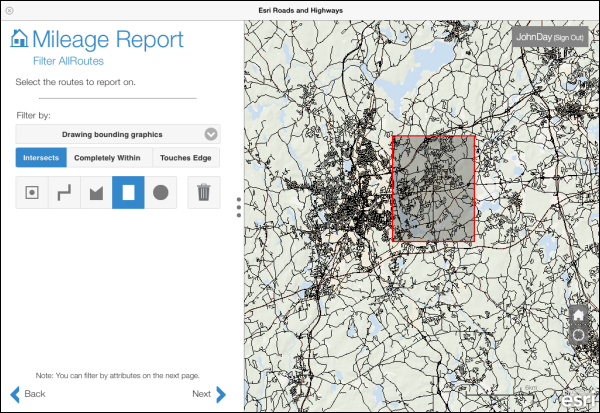Click inside the red bounding rectangle

[x=433, y=190]
